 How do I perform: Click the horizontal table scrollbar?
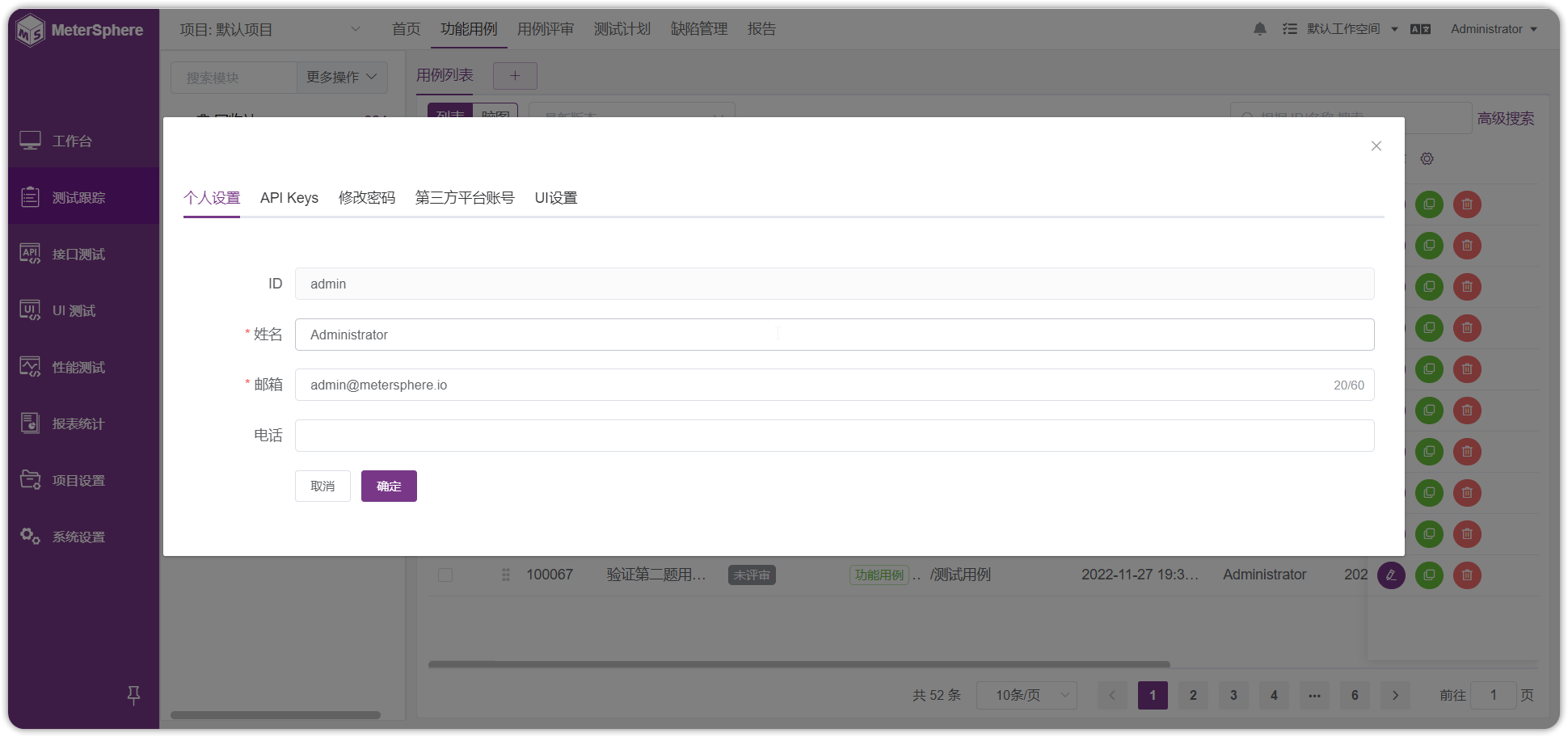coord(799,664)
